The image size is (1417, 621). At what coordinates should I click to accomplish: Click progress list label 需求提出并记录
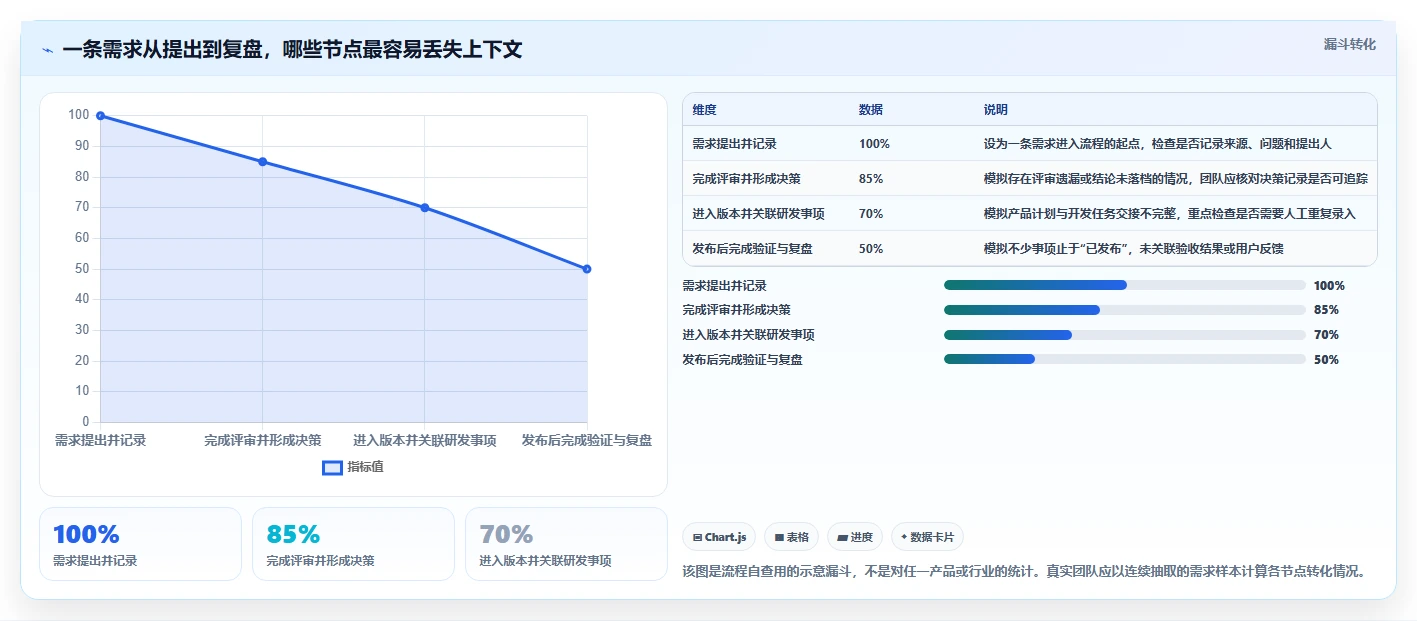pos(725,285)
